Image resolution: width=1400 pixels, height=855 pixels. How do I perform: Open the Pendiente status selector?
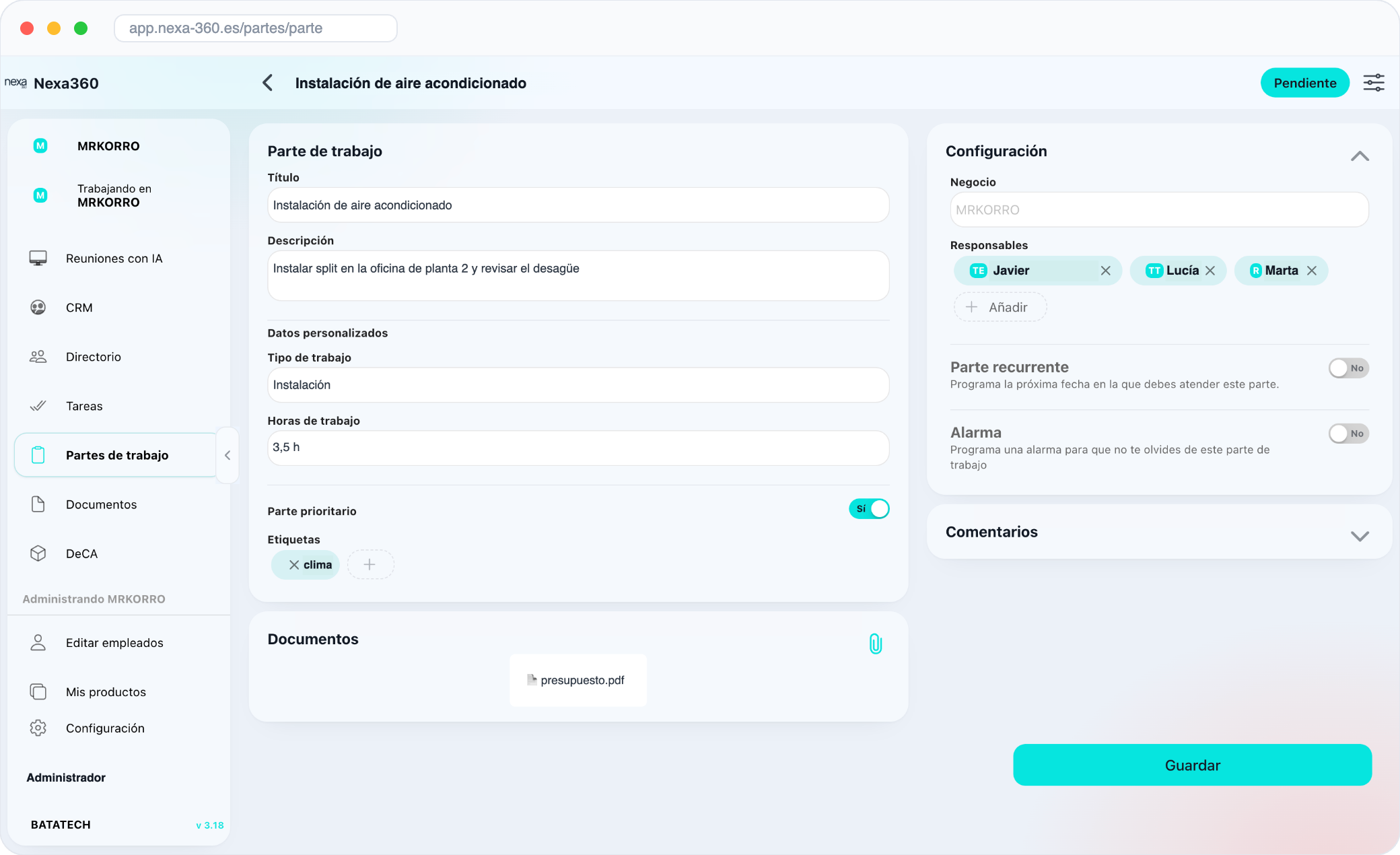point(1304,83)
